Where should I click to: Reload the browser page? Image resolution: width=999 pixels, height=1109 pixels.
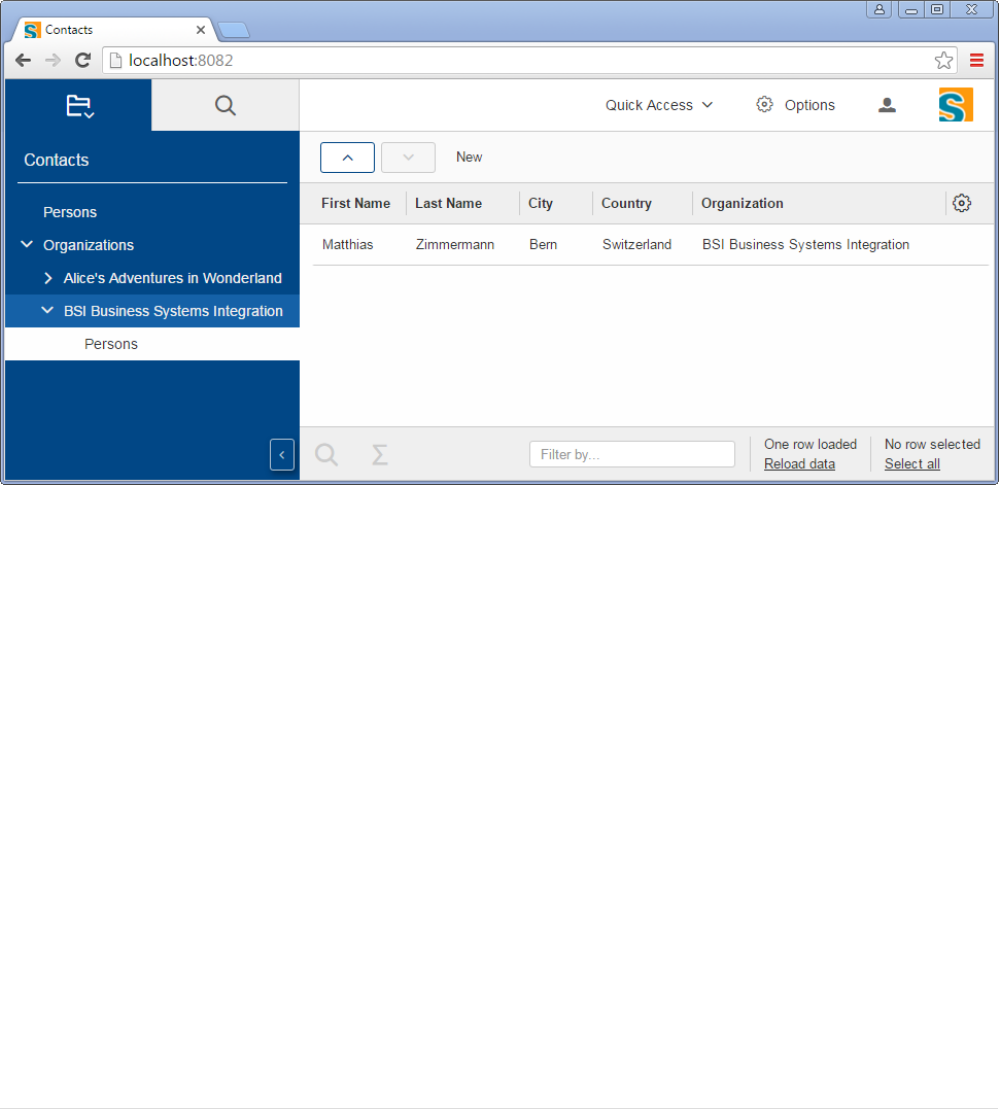[x=83, y=60]
